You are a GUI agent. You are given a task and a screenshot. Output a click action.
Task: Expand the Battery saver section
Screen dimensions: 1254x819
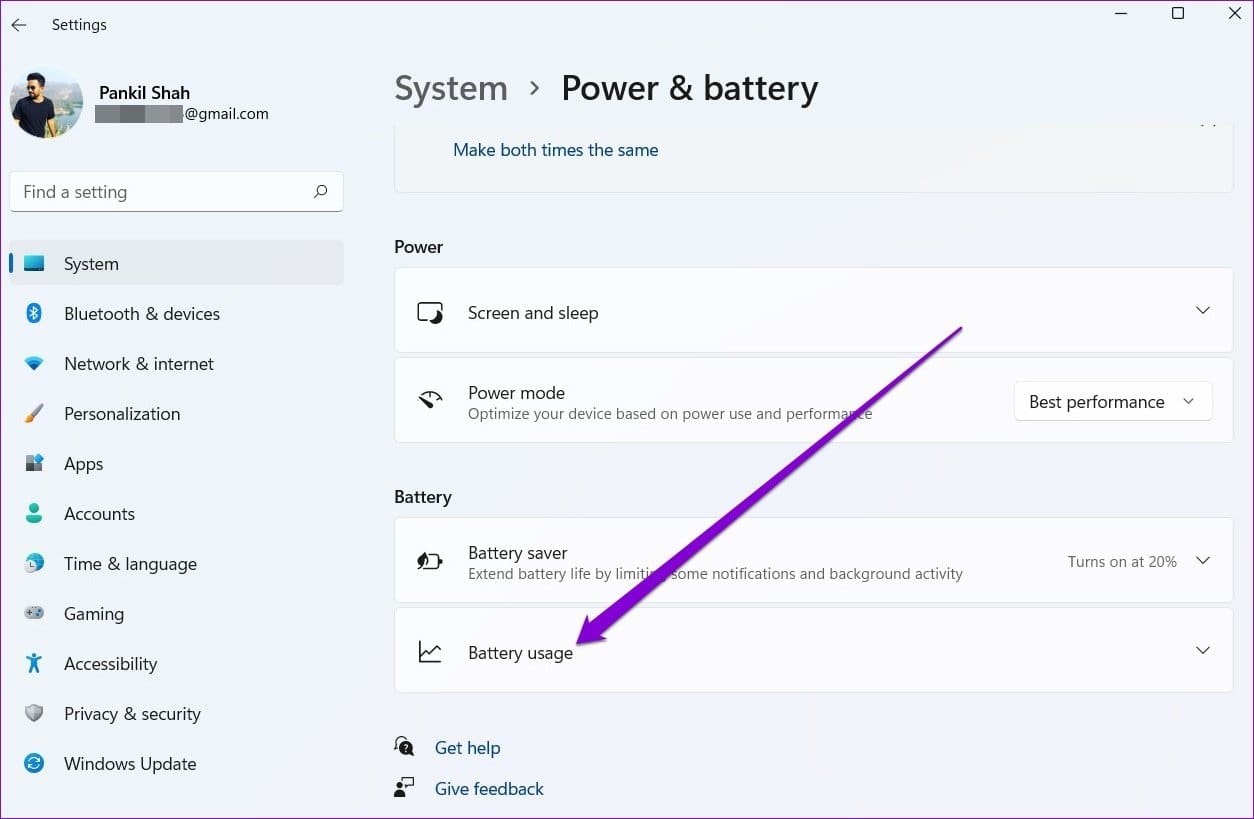(1202, 561)
